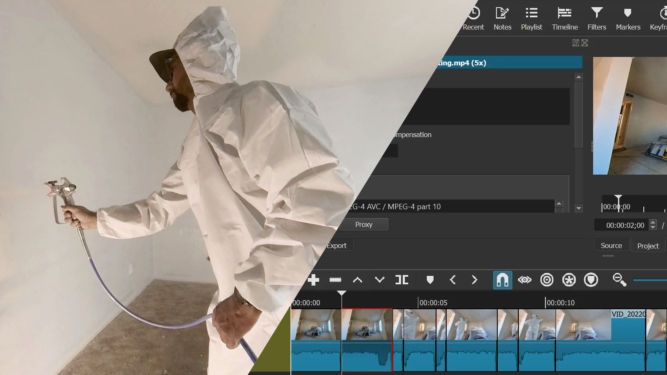The height and width of the screenshot is (375, 667).
Task: Click the timeline zoom out magnifier
Action: [619, 280]
